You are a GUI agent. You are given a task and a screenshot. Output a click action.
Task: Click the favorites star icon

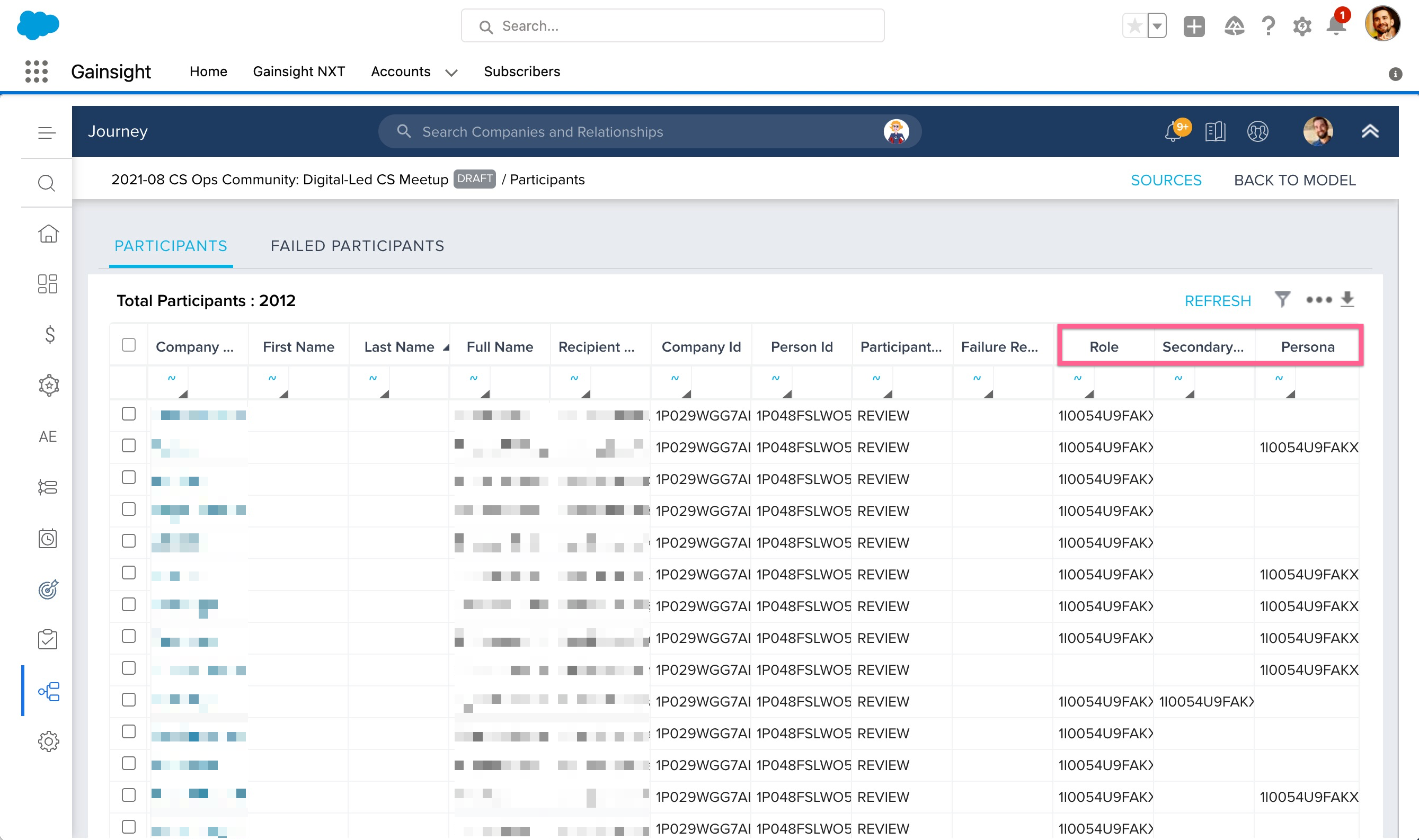(x=1135, y=26)
